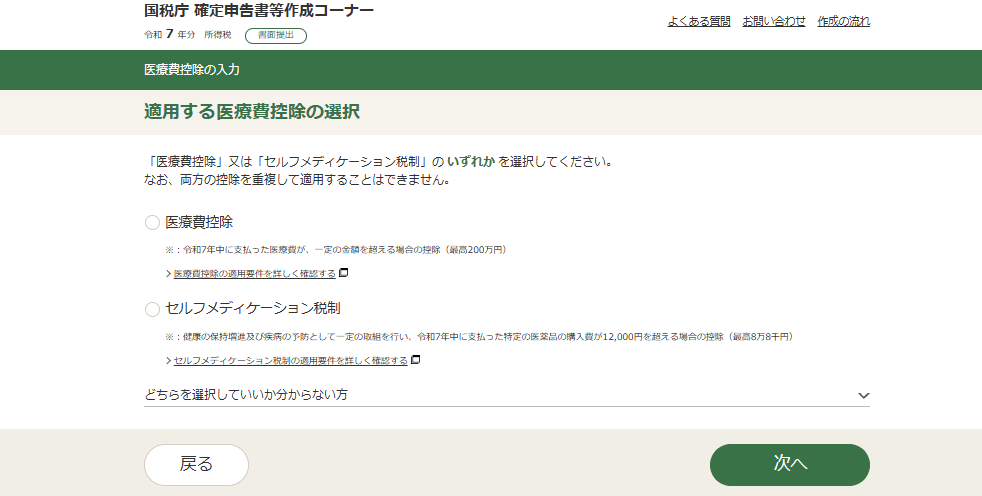This screenshot has width=982, height=496.
Task: Click the 書面提出 badge
Action: [276, 36]
